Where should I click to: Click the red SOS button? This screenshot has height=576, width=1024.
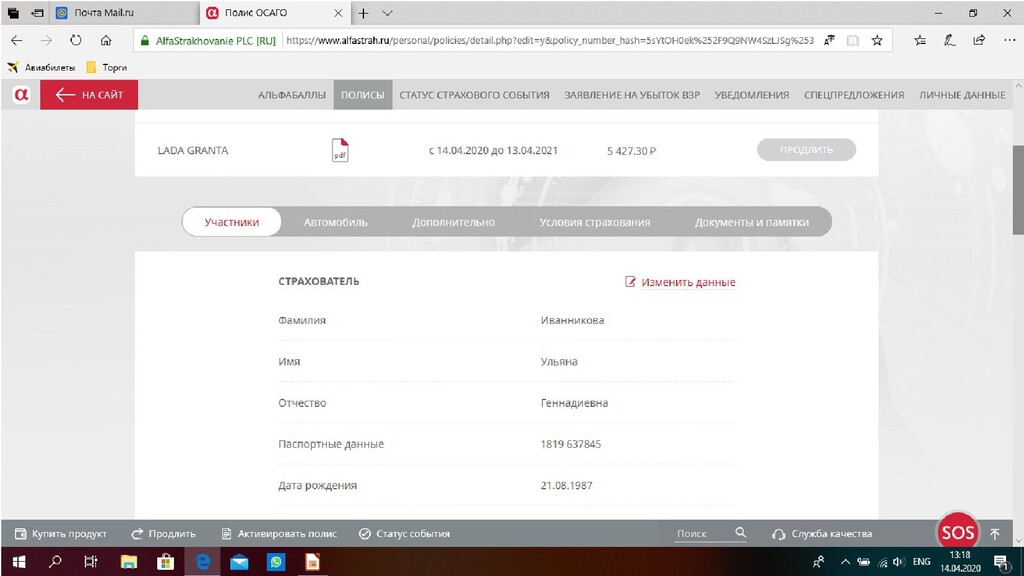(x=957, y=533)
